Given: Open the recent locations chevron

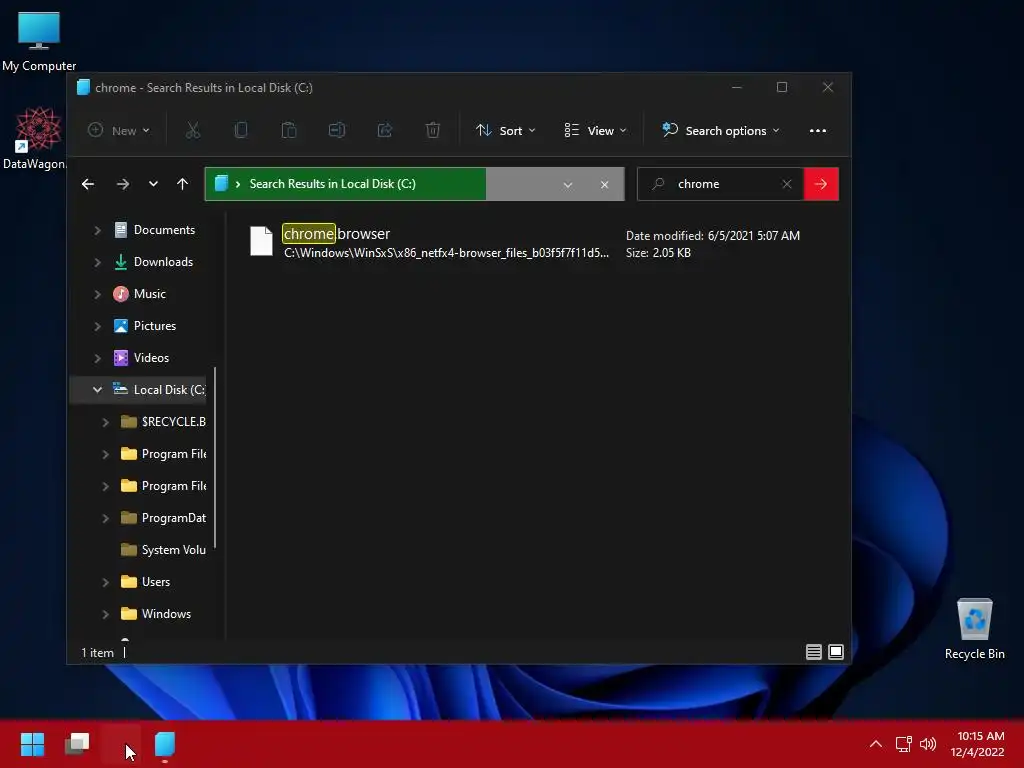Looking at the screenshot, I should pyautogui.click(x=153, y=184).
